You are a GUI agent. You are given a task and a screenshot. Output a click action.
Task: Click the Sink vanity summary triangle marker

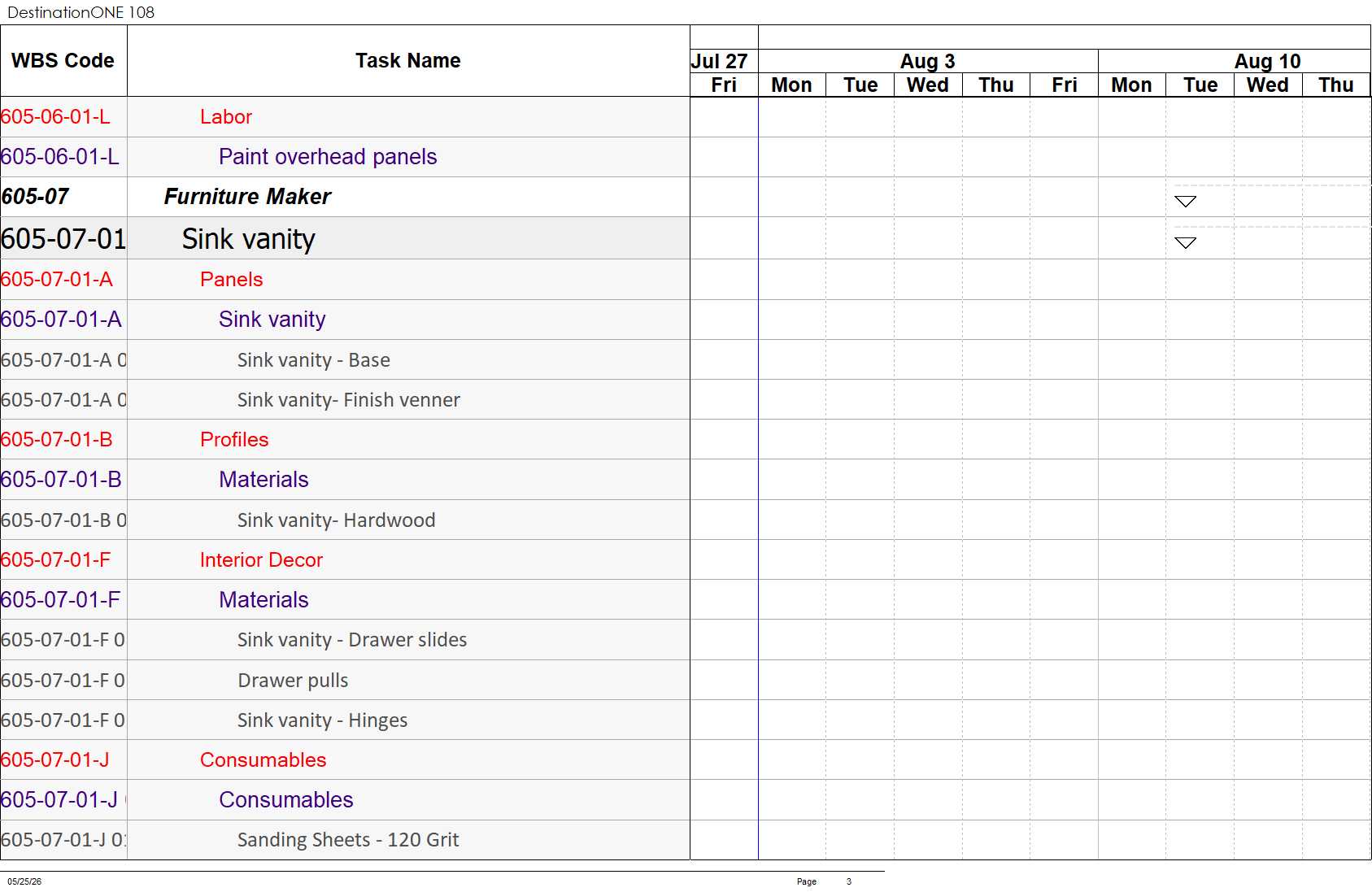[x=1185, y=242]
